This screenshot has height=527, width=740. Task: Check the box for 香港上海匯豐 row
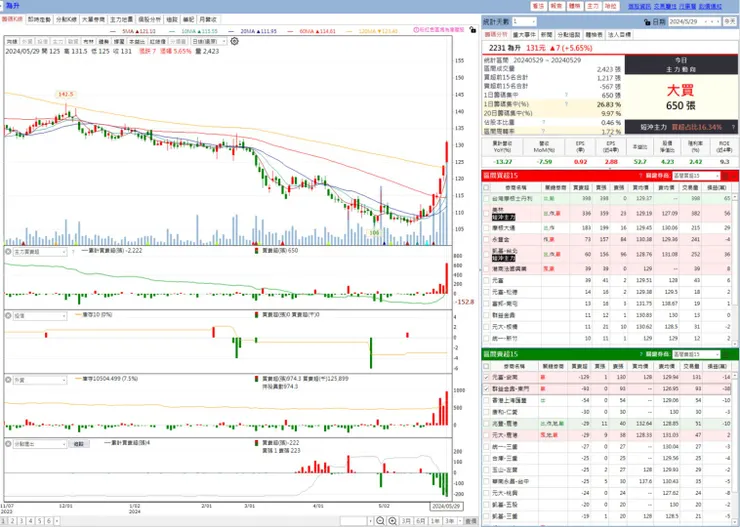(486, 401)
